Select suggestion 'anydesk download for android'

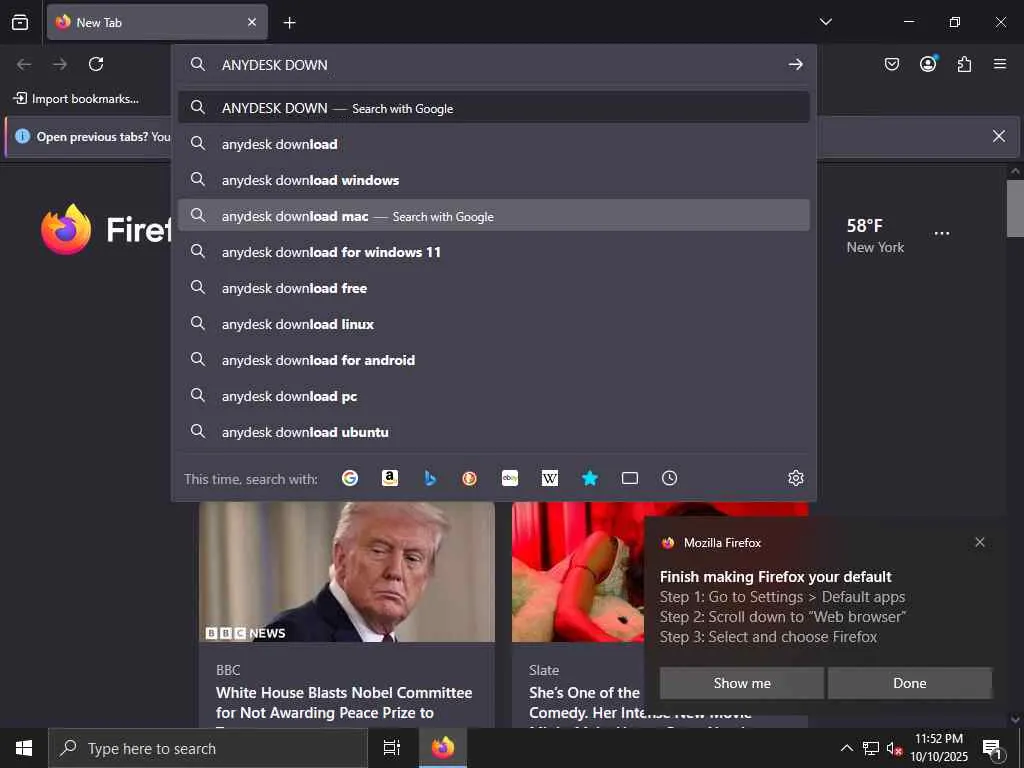pos(494,360)
